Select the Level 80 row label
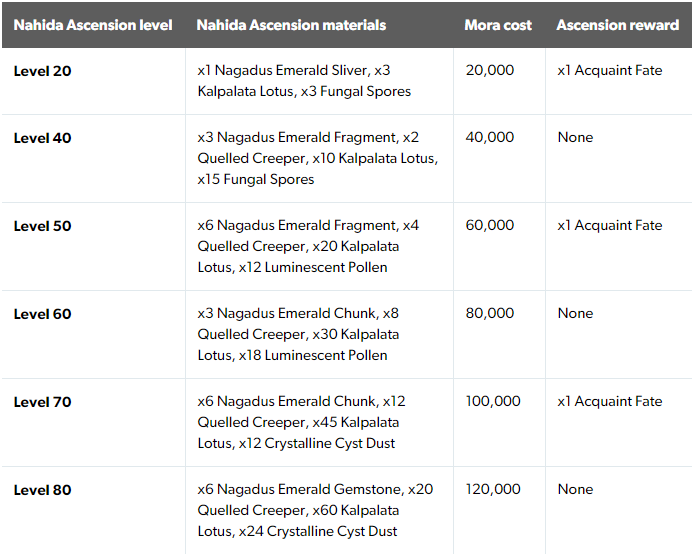This screenshot has height=560, width=694. (x=42, y=490)
